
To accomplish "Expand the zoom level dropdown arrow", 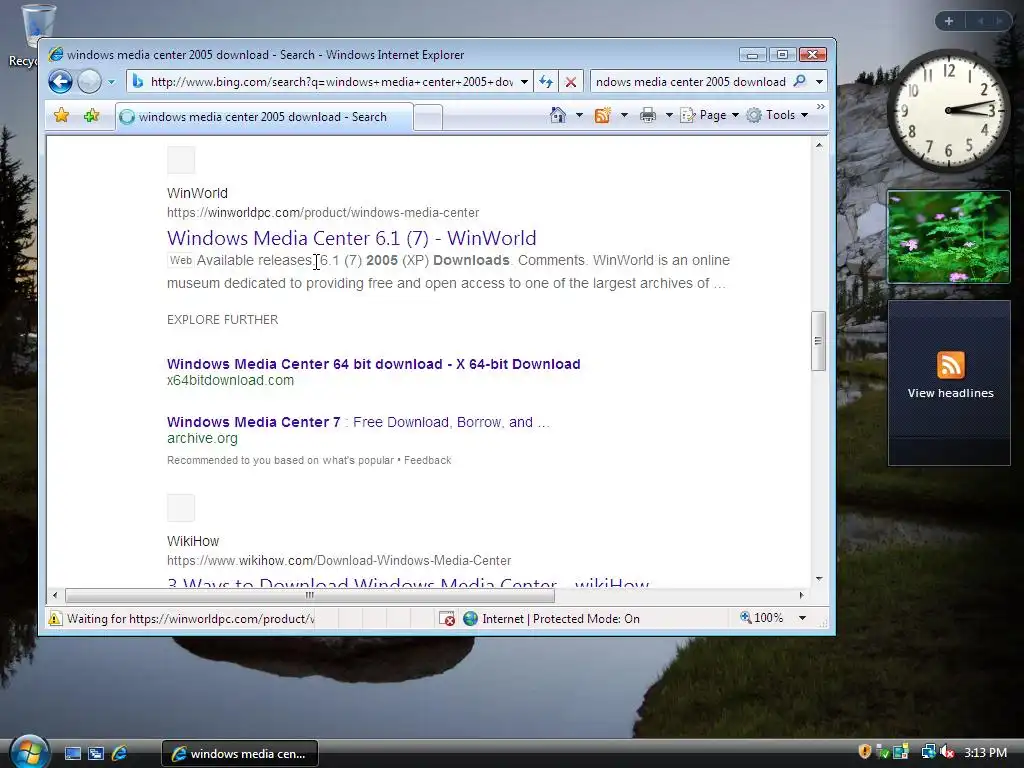I will [803, 618].
